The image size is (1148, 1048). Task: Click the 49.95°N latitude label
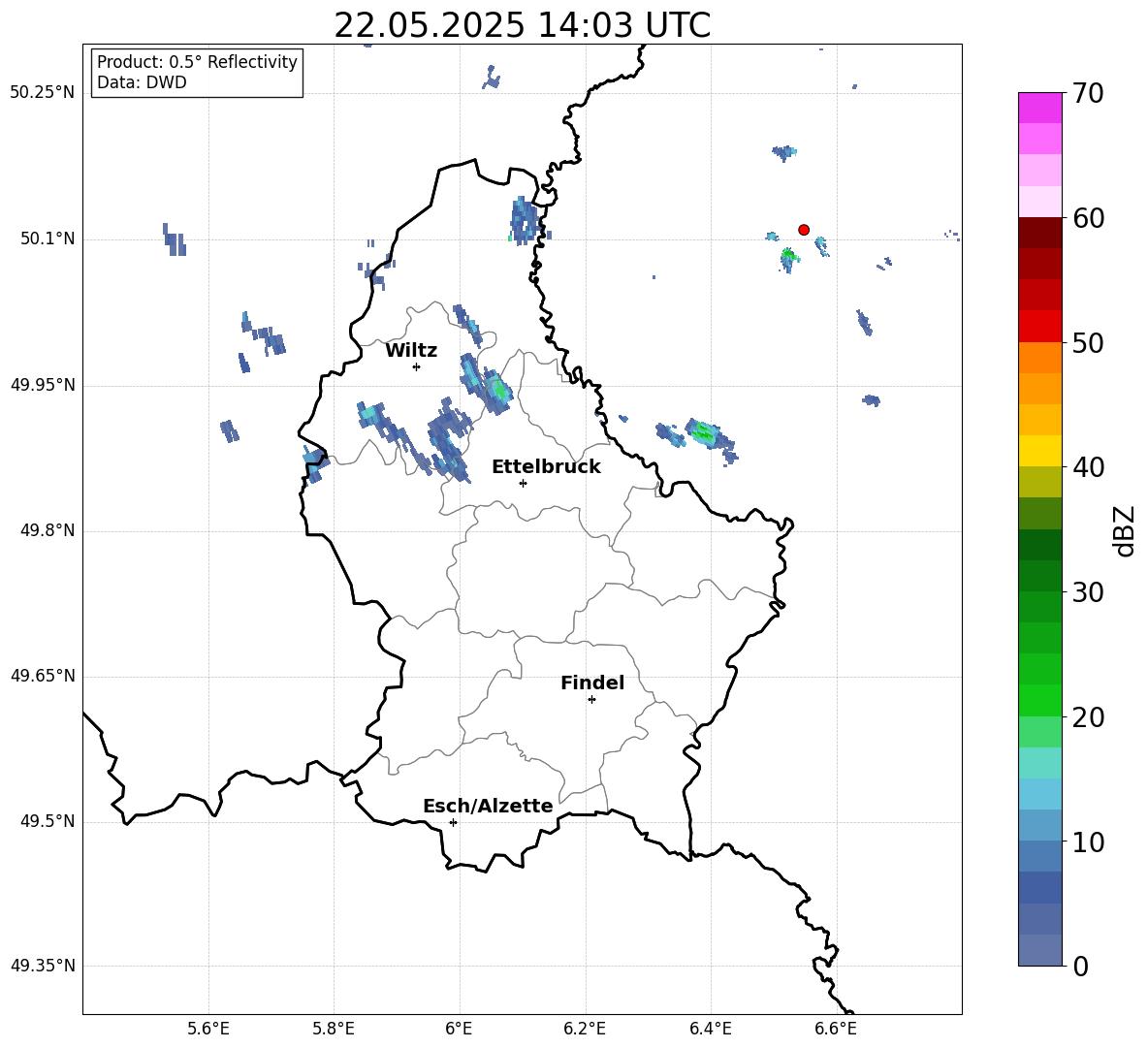click(x=43, y=385)
